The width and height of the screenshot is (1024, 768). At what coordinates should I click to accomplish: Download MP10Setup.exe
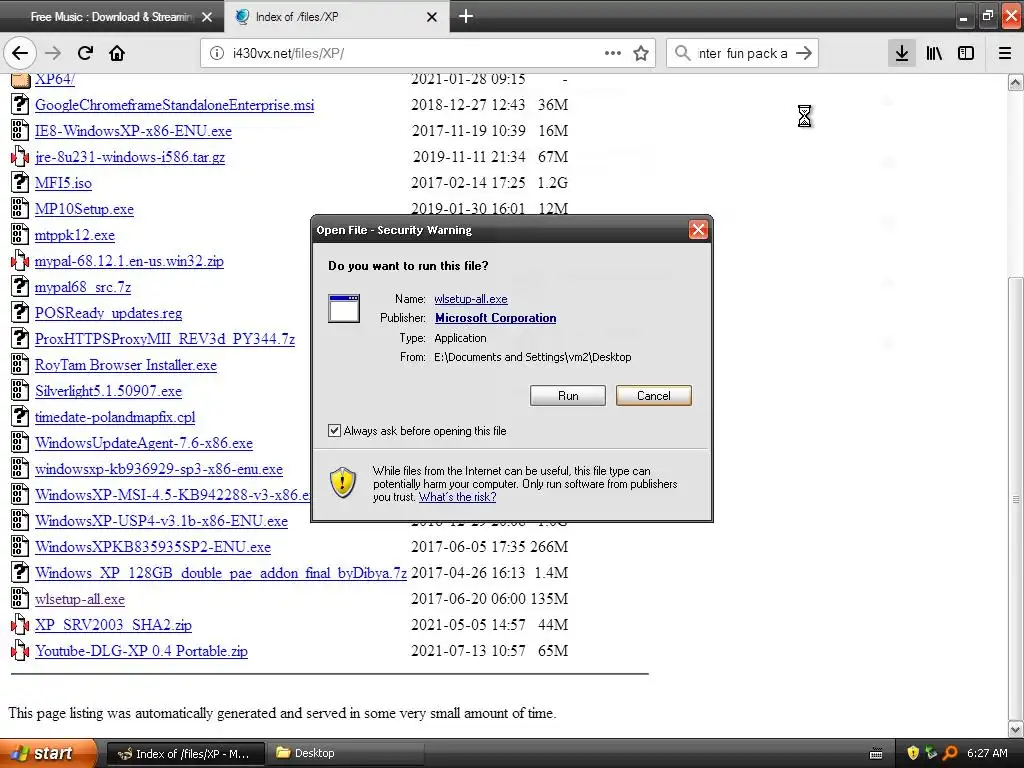84,209
